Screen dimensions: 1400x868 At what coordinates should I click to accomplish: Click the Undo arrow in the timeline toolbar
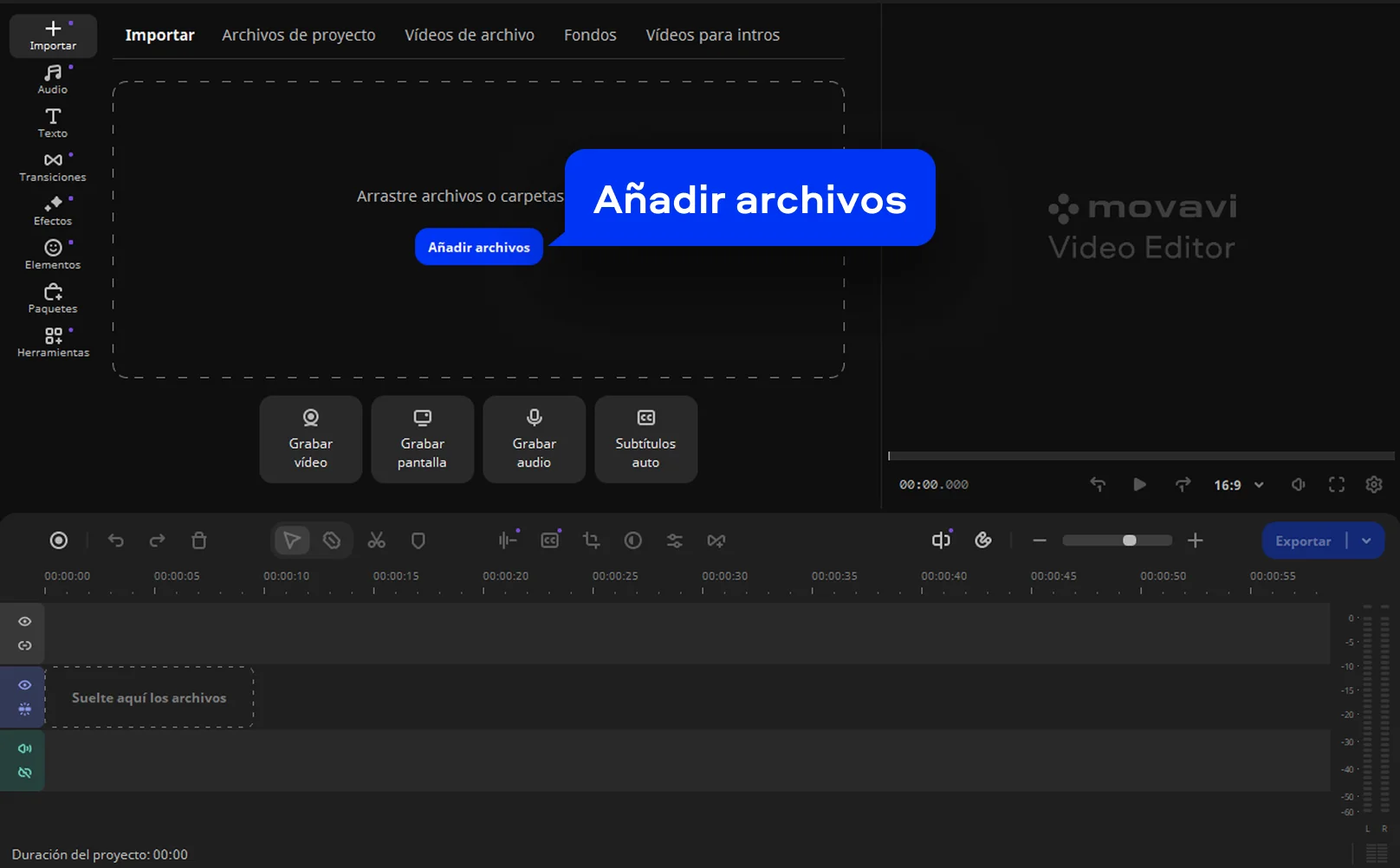pos(115,540)
